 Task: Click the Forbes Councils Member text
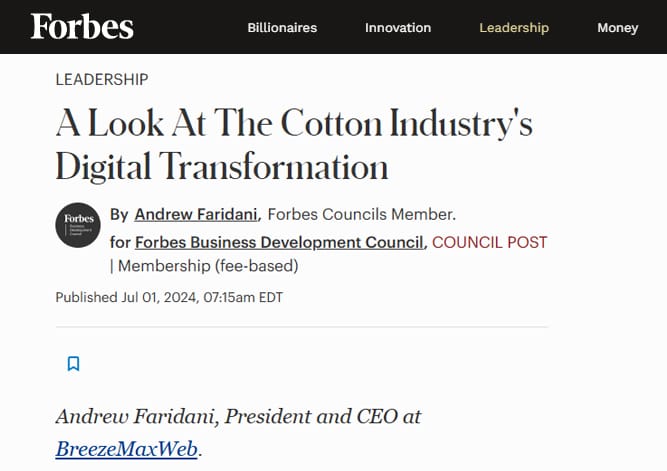click(x=362, y=214)
